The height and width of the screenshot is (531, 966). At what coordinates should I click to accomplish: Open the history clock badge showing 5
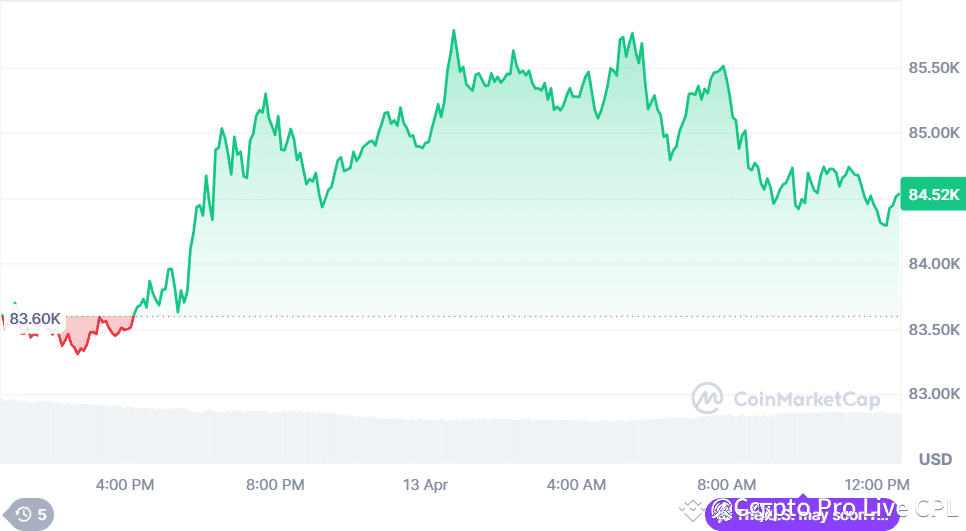click(28, 514)
